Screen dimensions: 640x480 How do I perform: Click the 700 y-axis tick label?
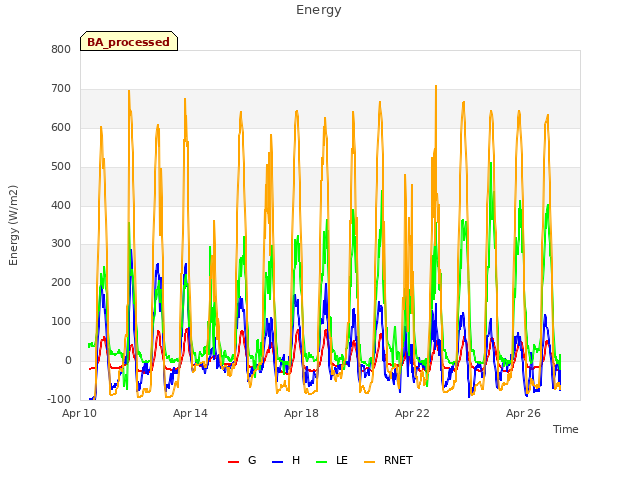pos(61,89)
